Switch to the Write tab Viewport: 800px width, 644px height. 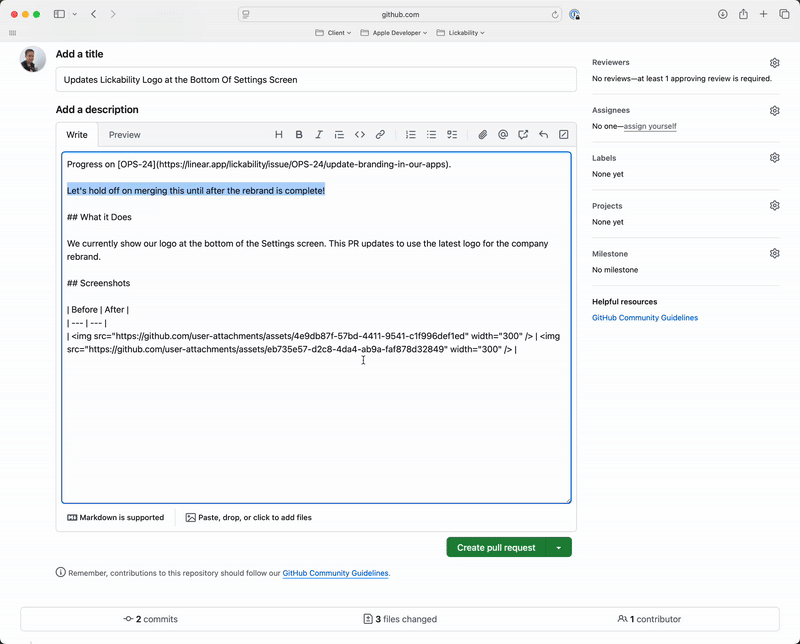77,135
